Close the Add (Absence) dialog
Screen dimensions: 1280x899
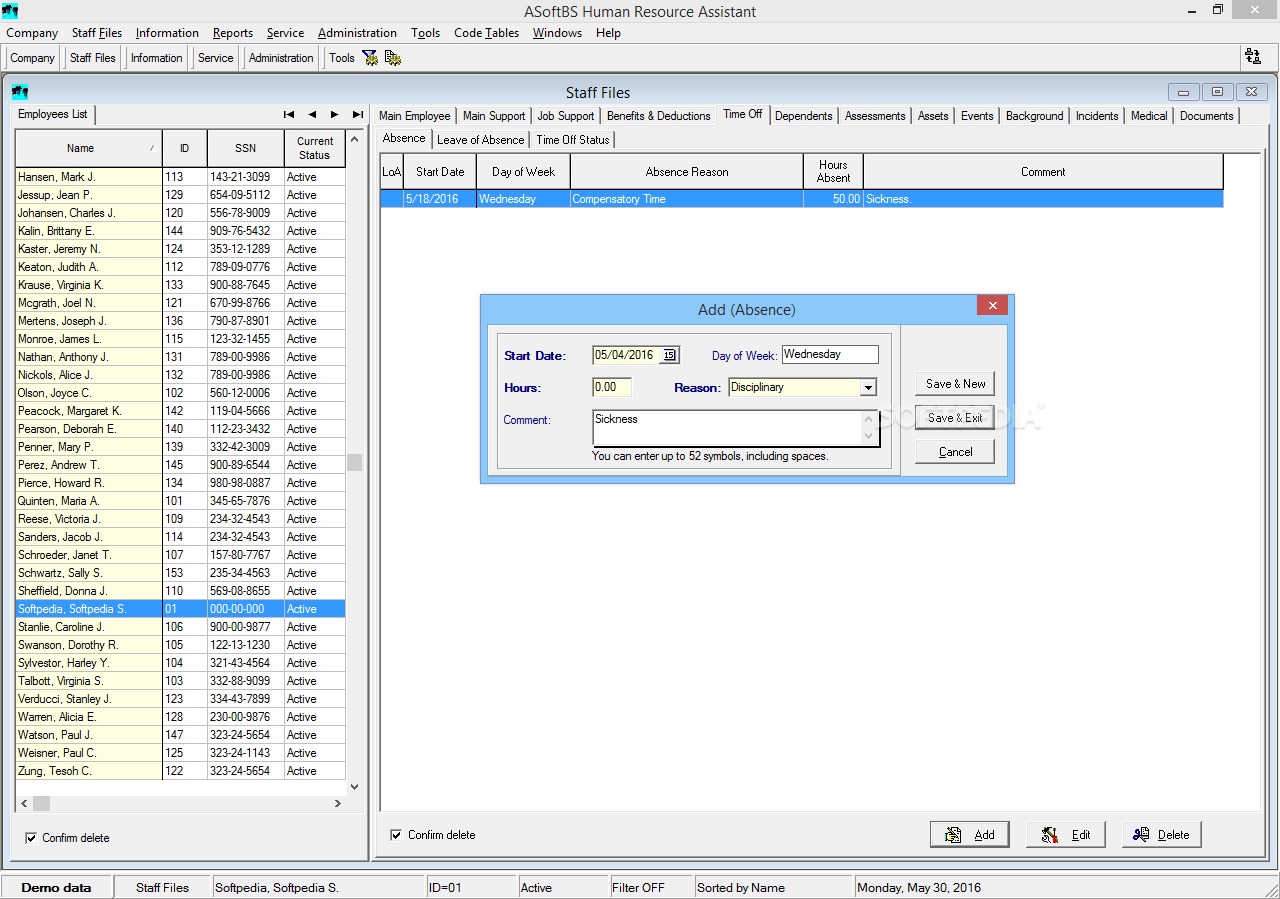992,306
